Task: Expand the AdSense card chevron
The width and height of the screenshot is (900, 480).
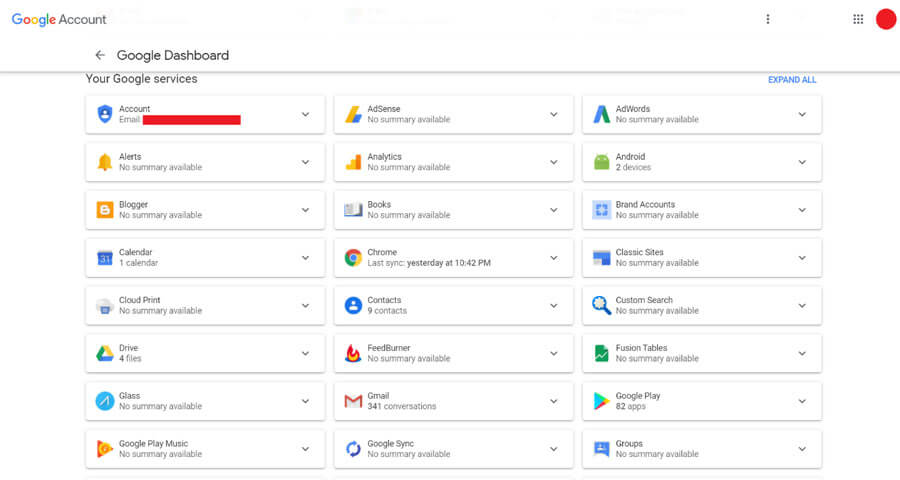Action: tap(554, 114)
